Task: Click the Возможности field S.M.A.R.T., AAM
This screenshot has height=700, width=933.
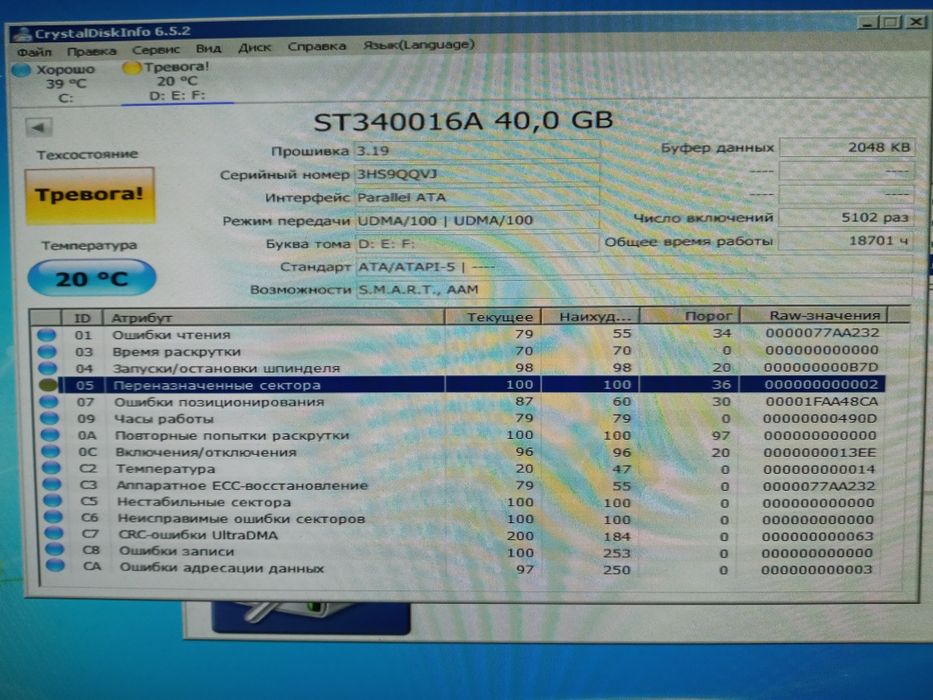Action: click(x=634, y=289)
